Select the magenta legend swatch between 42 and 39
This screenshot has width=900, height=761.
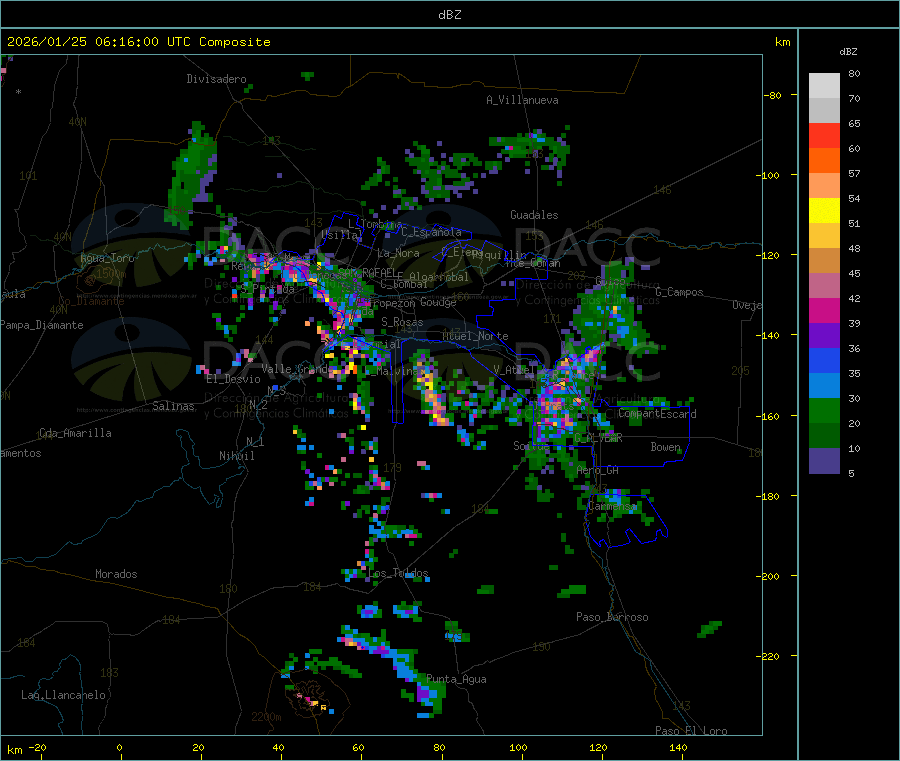(824, 310)
